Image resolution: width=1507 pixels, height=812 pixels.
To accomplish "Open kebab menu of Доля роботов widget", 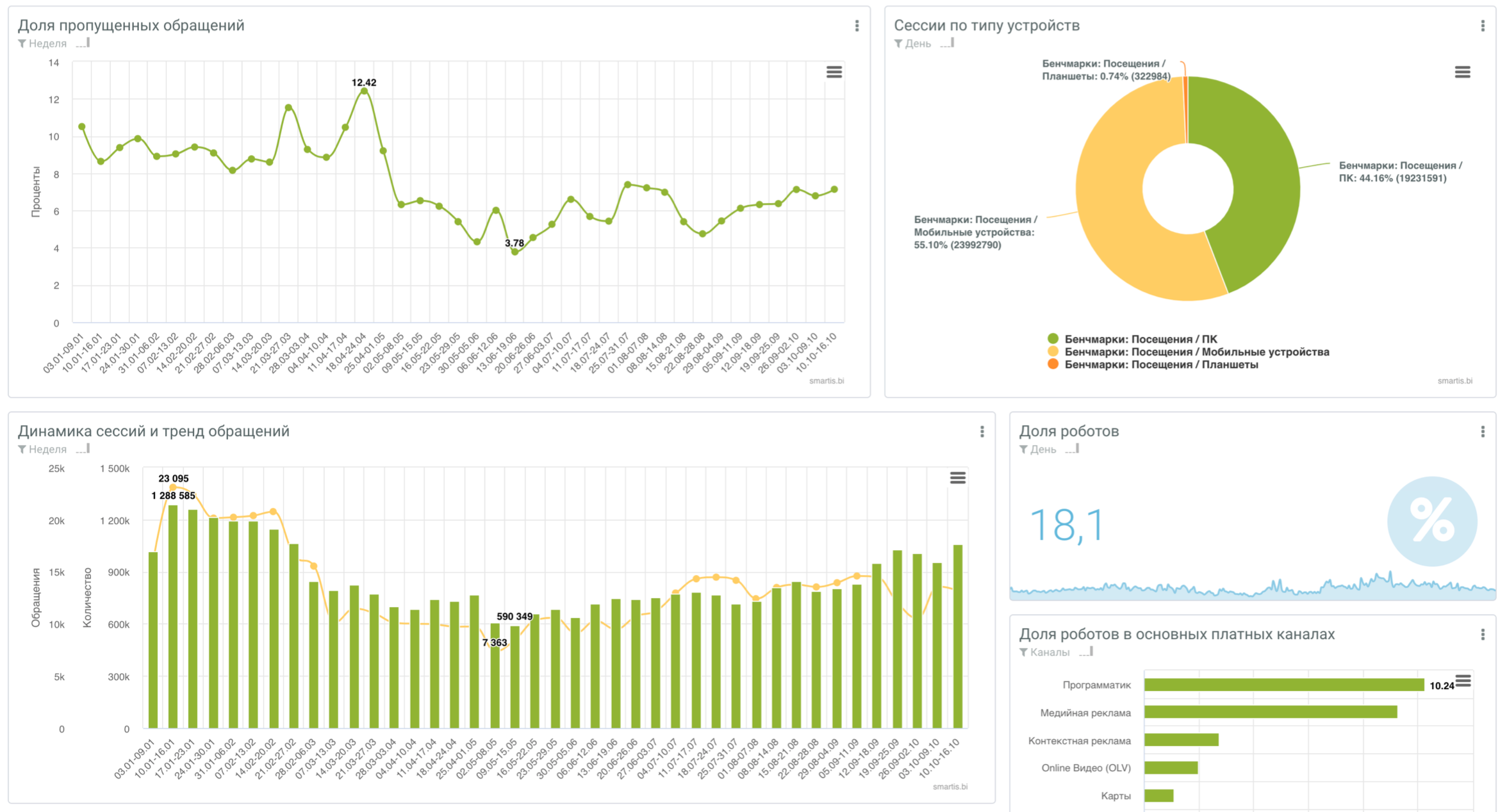I will tap(1483, 432).
